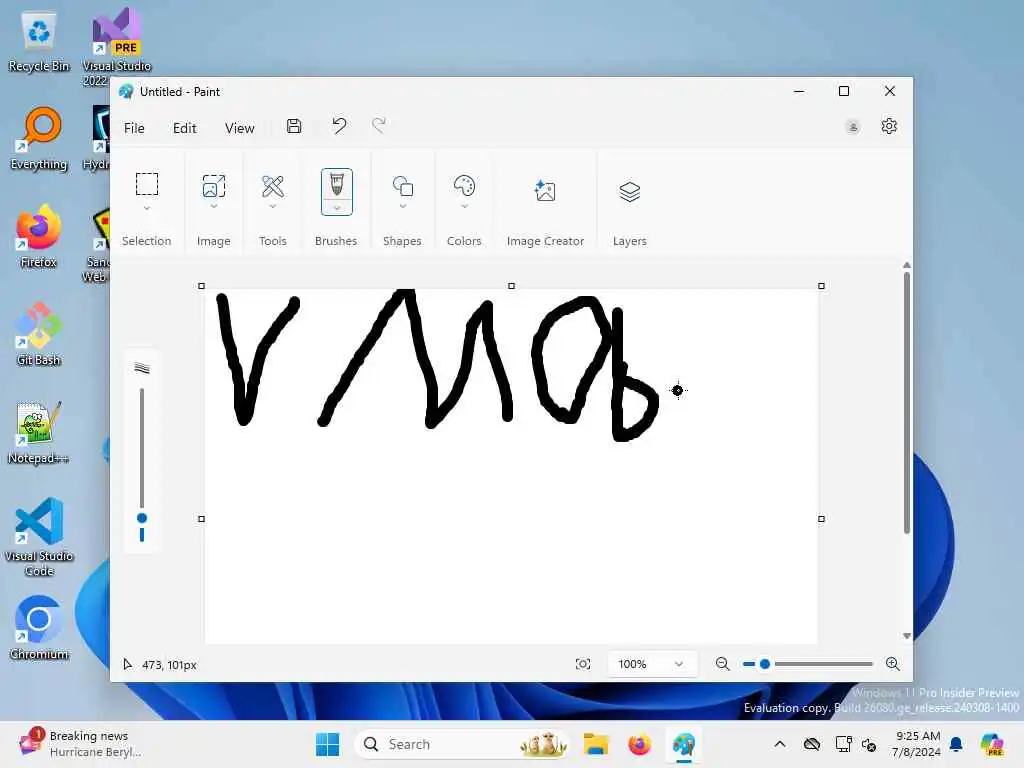Click the taskbar Search box
This screenshot has height=768, width=1024.
click(x=462, y=744)
